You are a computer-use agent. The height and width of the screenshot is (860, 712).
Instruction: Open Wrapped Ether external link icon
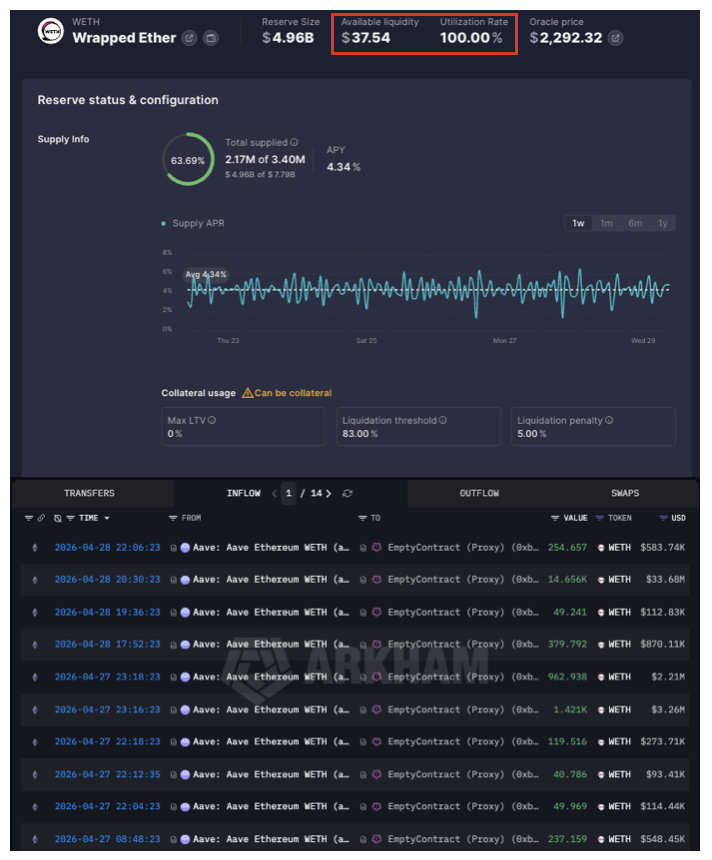click(x=189, y=38)
